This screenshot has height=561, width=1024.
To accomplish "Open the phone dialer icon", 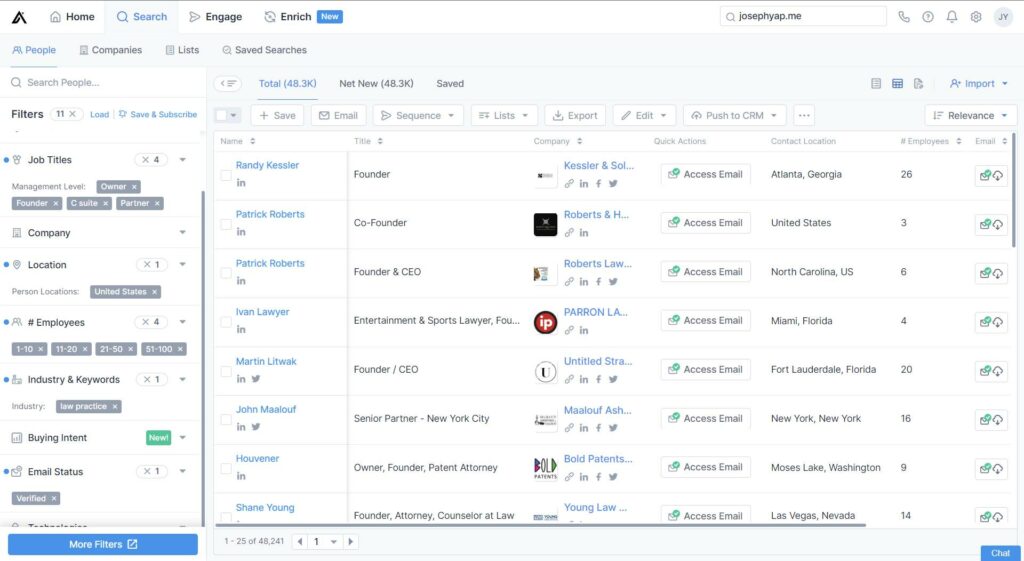I will (x=904, y=17).
